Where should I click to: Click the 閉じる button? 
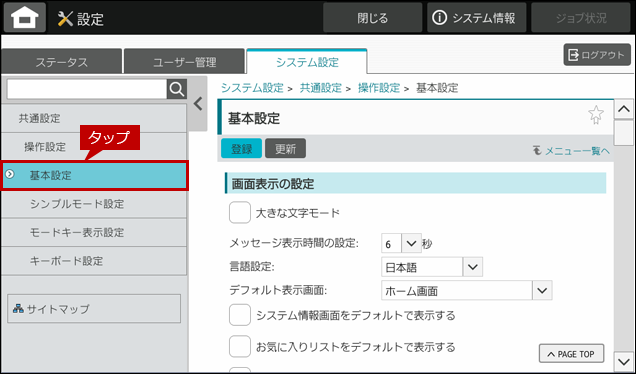click(x=372, y=18)
